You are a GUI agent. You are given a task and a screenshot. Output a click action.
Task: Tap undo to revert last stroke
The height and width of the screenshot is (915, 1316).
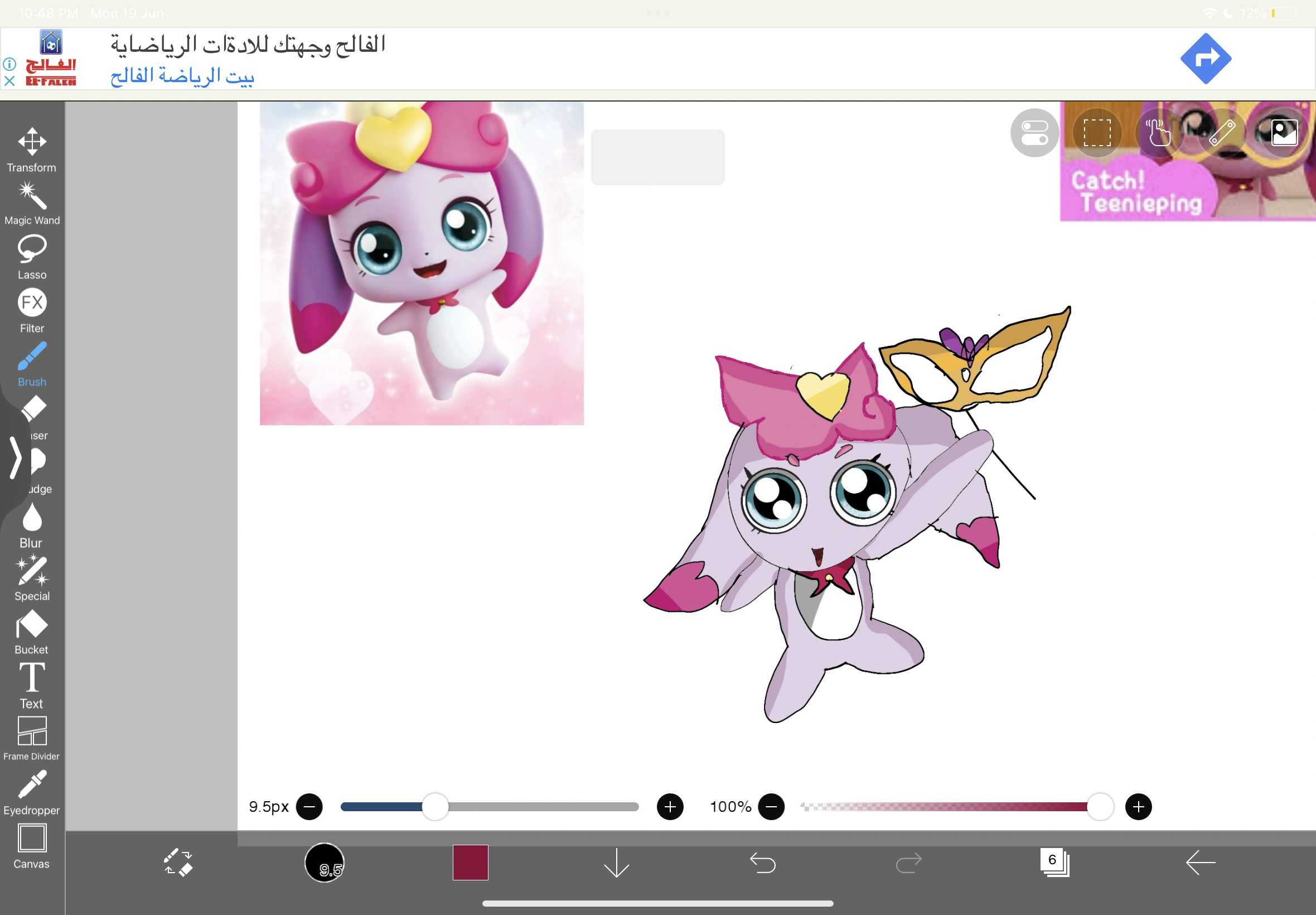(764, 863)
